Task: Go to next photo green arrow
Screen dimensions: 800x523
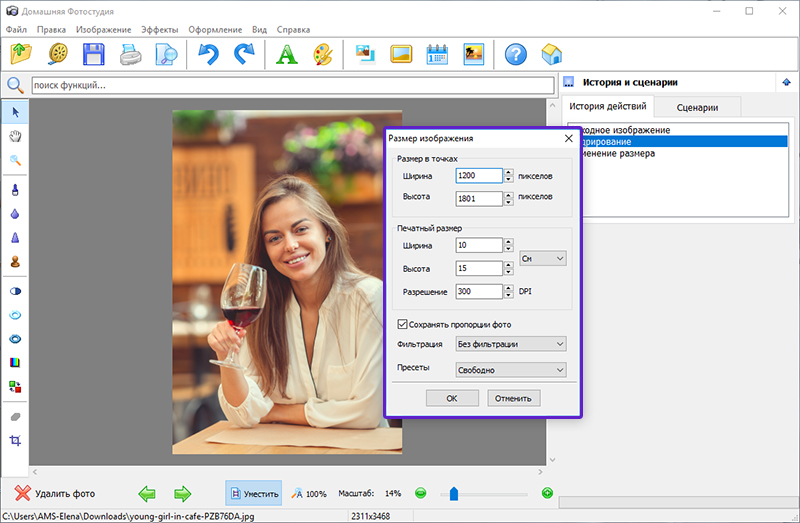Action: pyautogui.click(x=182, y=493)
